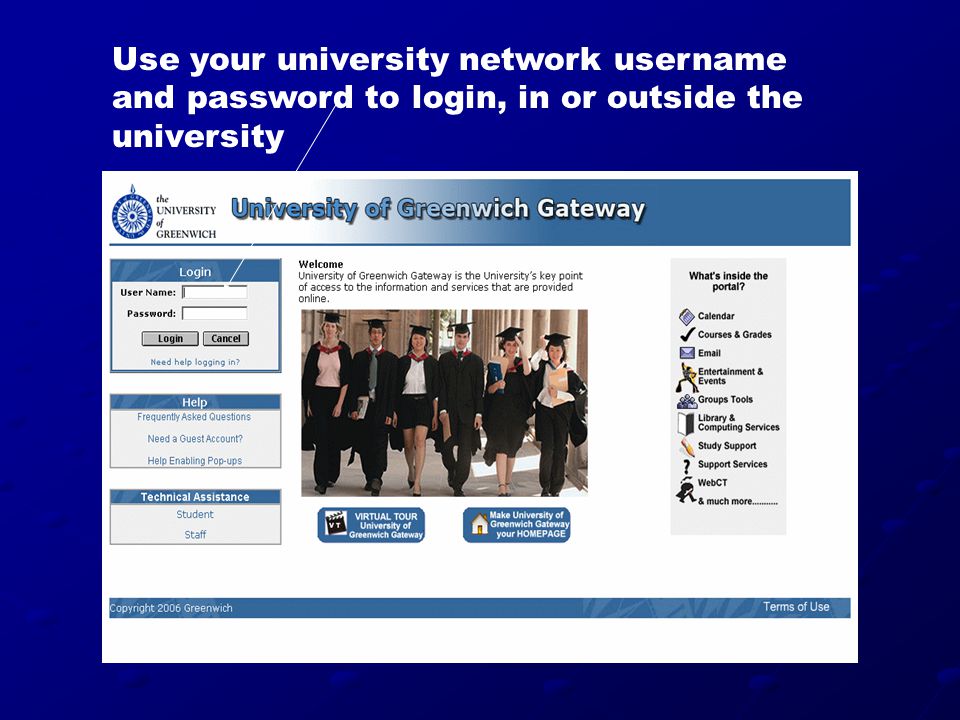The image size is (960, 720).
Task: Click the Library & Computing Services book icon
Action: coord(686,423)
